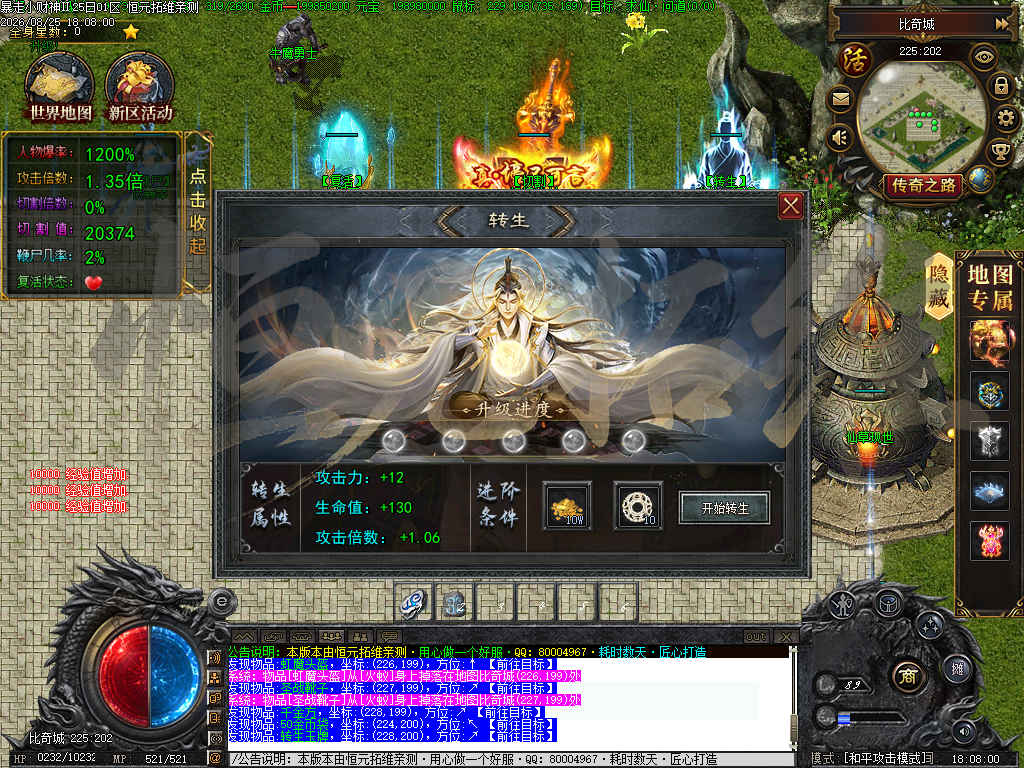Image resolution: width=1024 pixels, height=768 pixels.
Task: Open the 世界地图 world map icon
Action: [x=59, y=87]
